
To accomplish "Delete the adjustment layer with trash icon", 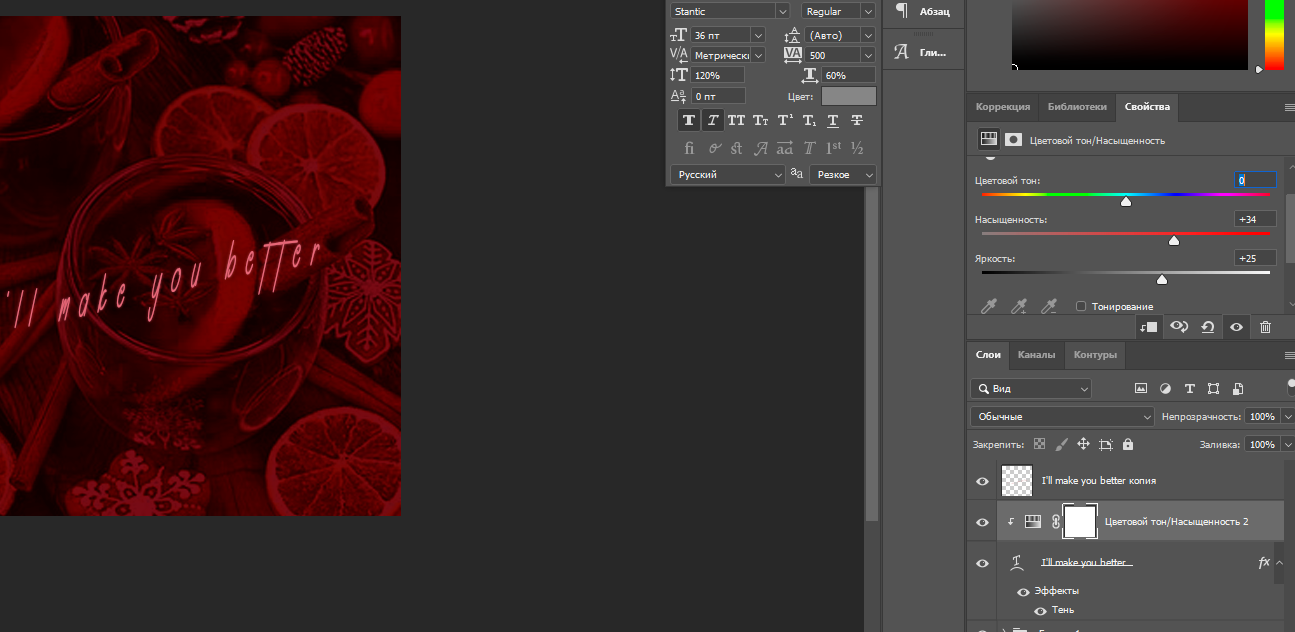I will click(x=1265, y=327).
